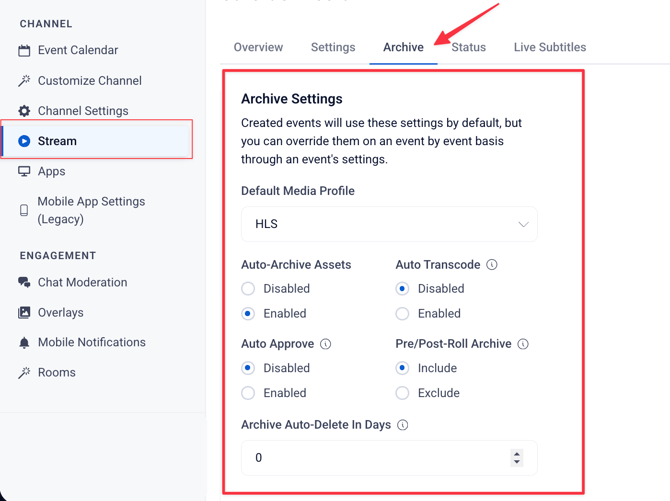The width and height of the screenshot is (670, 501).
Task: Switch to the Settings tab
Action: coord(333,47)
